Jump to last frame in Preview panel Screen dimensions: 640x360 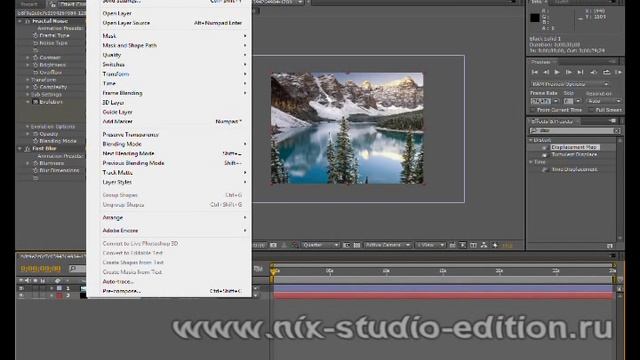[580, 72]
